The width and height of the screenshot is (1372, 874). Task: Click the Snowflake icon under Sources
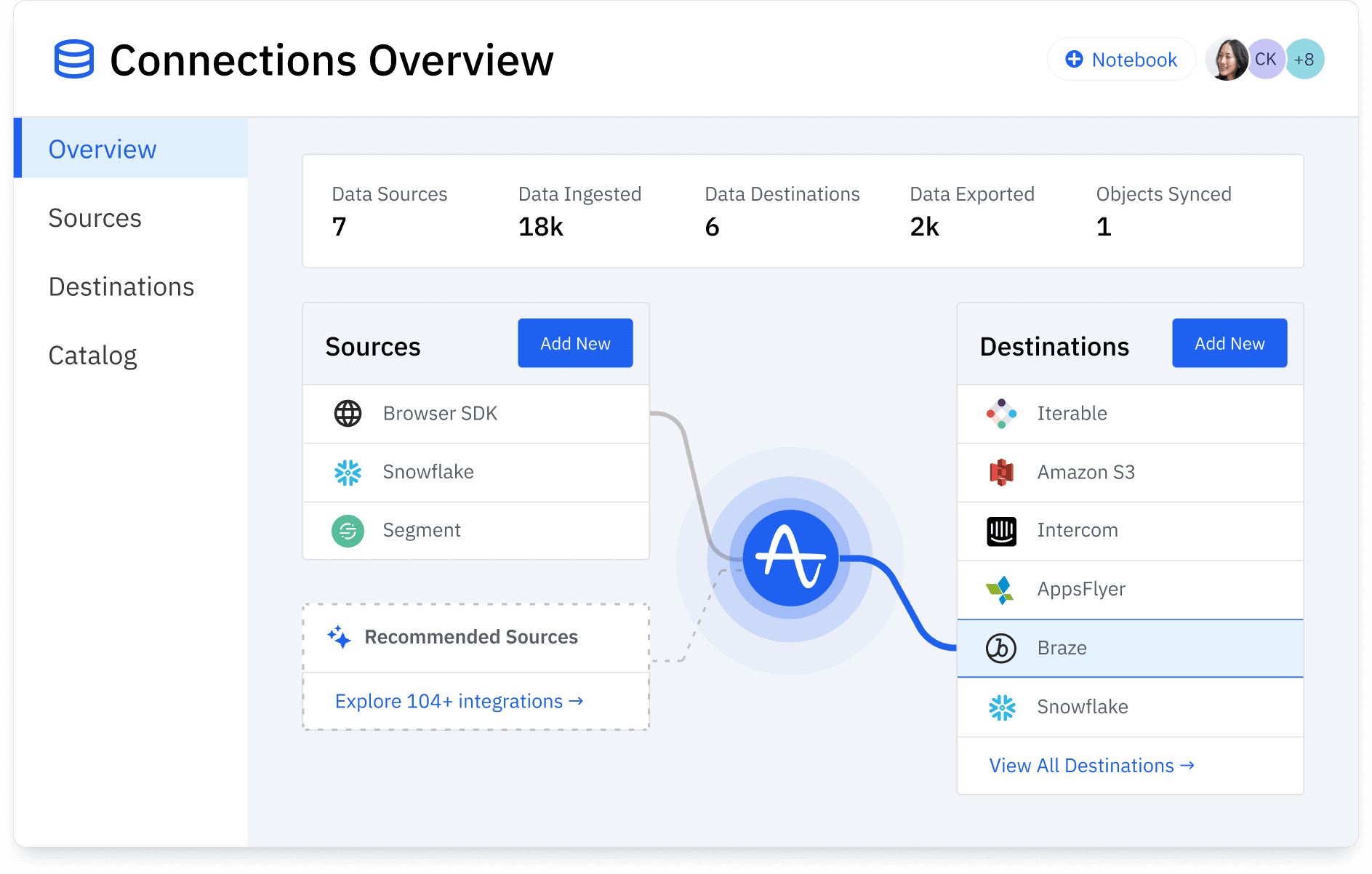pyautogui.click(x=348, y=472)
